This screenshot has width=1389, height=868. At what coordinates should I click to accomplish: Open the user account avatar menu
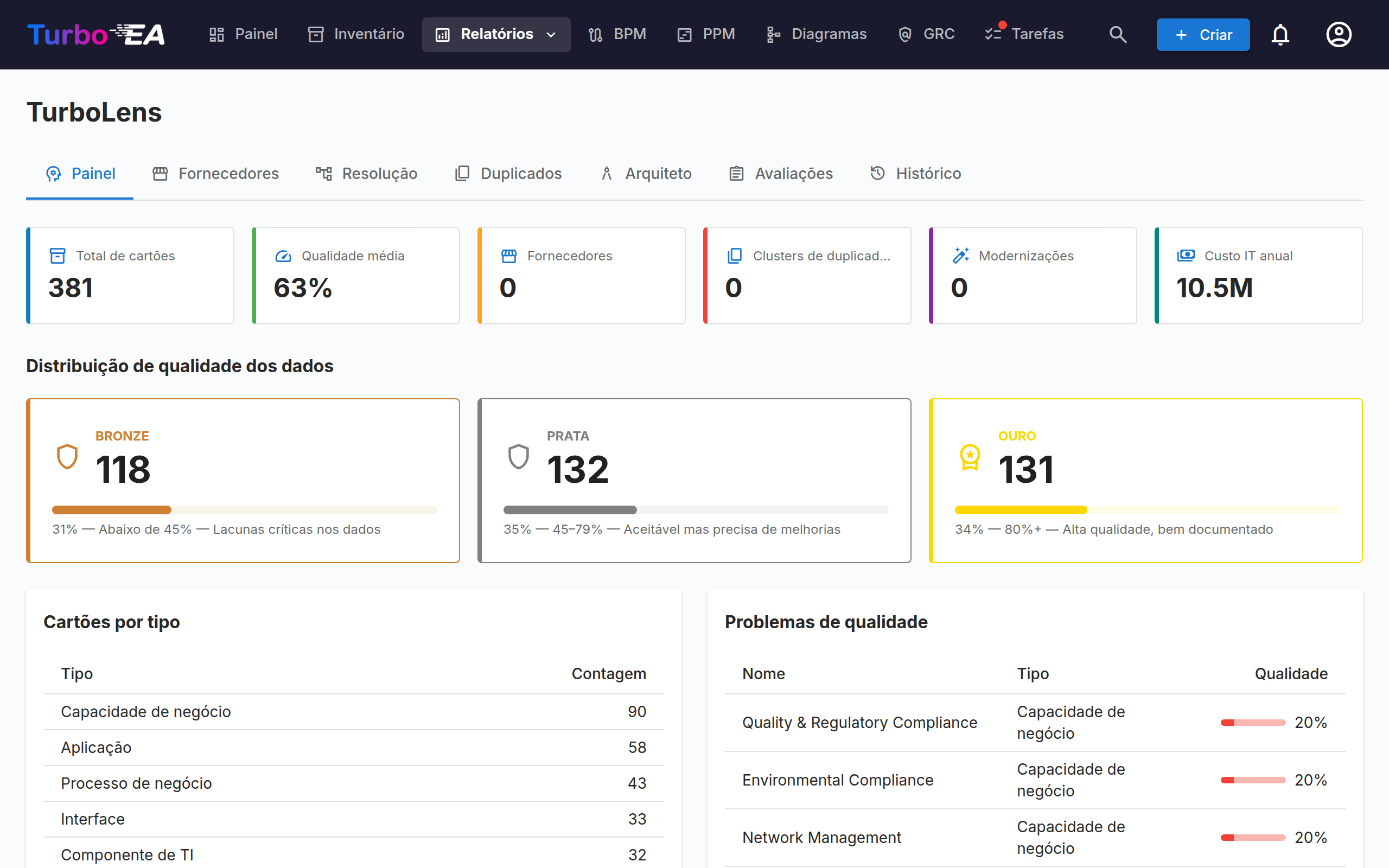coord(1339,34)
